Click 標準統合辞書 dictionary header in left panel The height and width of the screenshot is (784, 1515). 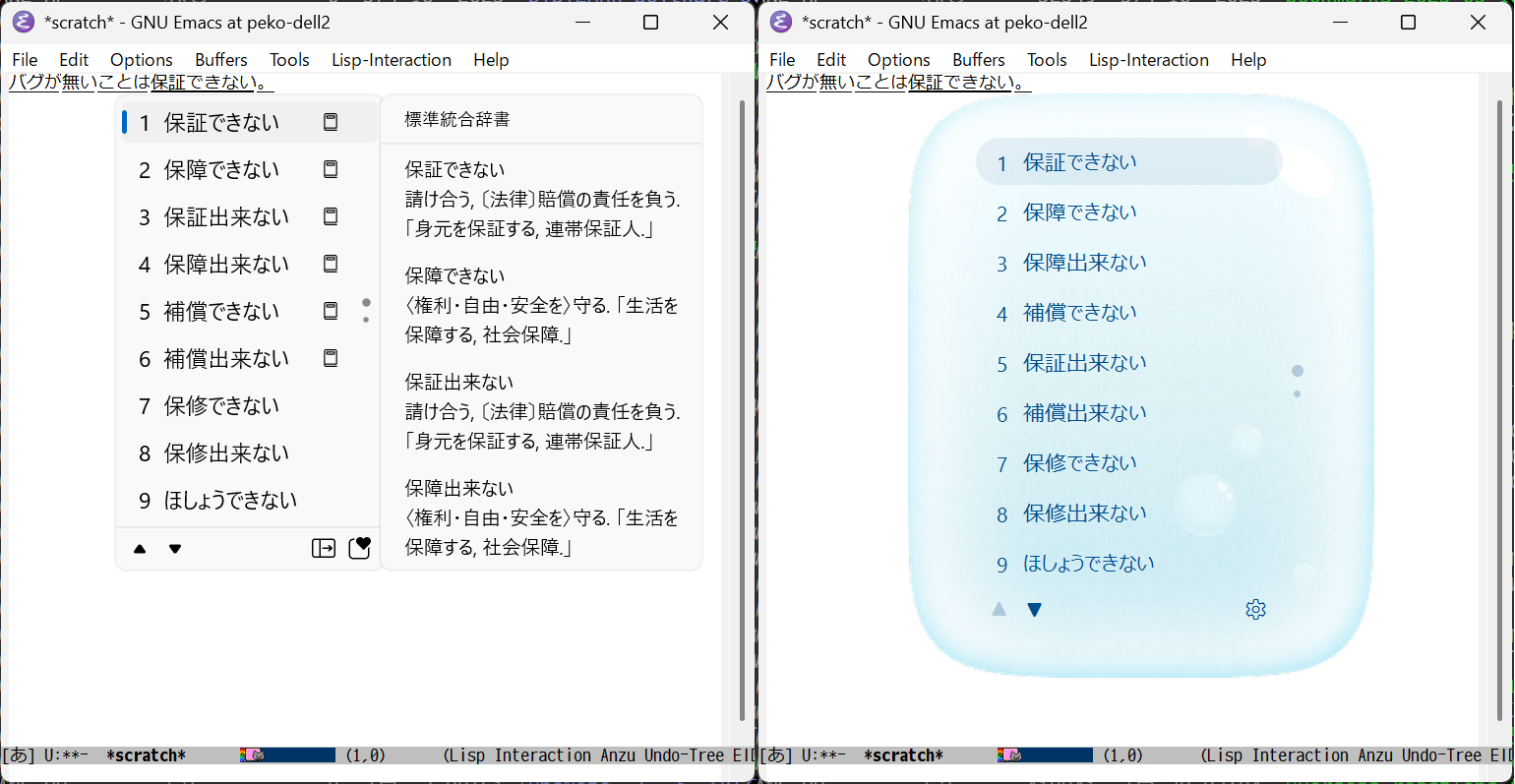pyautogui.click(x=457, y=119)
